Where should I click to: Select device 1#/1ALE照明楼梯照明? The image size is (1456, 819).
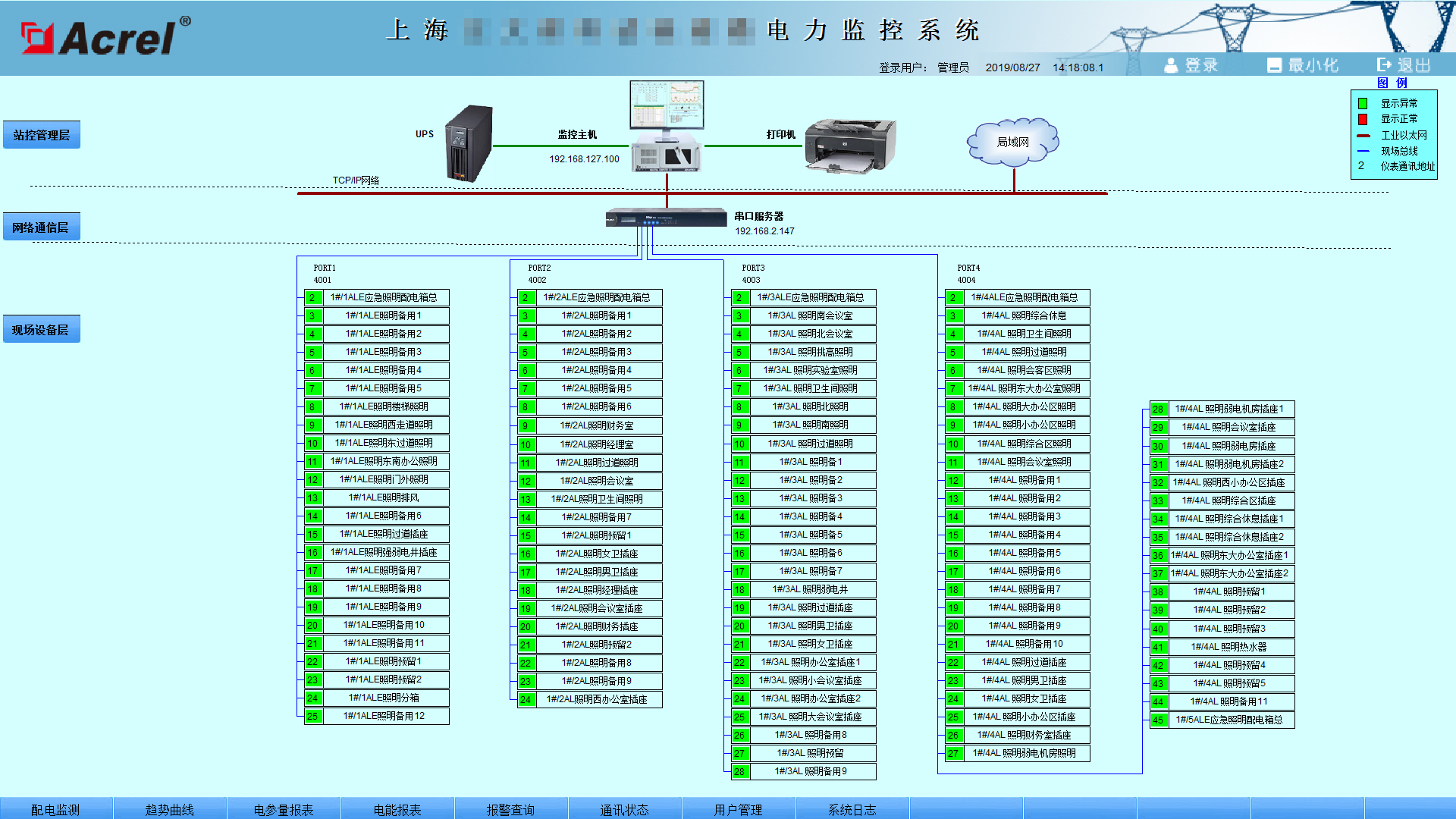385,406
